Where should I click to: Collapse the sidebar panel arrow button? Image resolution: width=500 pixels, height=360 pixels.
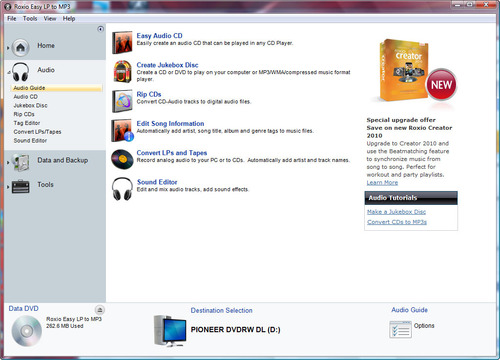click(x=100, y=29)
